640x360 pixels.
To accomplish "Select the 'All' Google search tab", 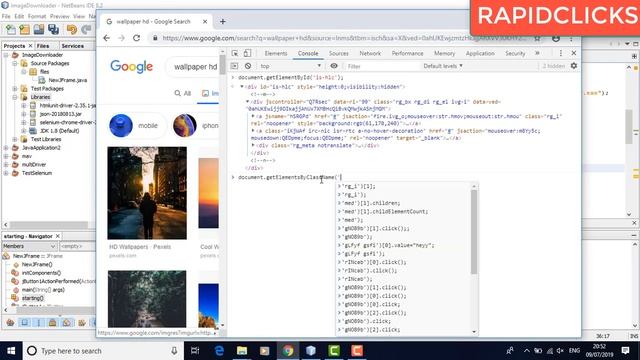I will tap(182, 93).
